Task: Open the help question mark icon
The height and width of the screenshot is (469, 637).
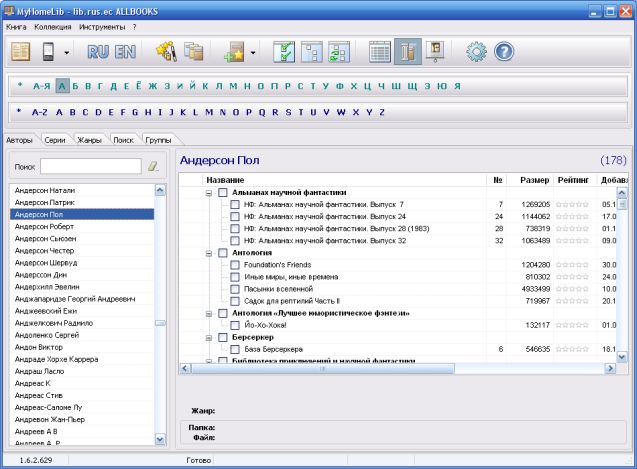Action: (503, 51)
